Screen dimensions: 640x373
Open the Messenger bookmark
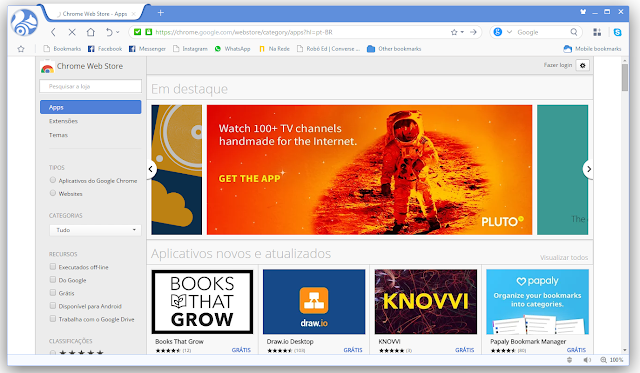(147, 49)
